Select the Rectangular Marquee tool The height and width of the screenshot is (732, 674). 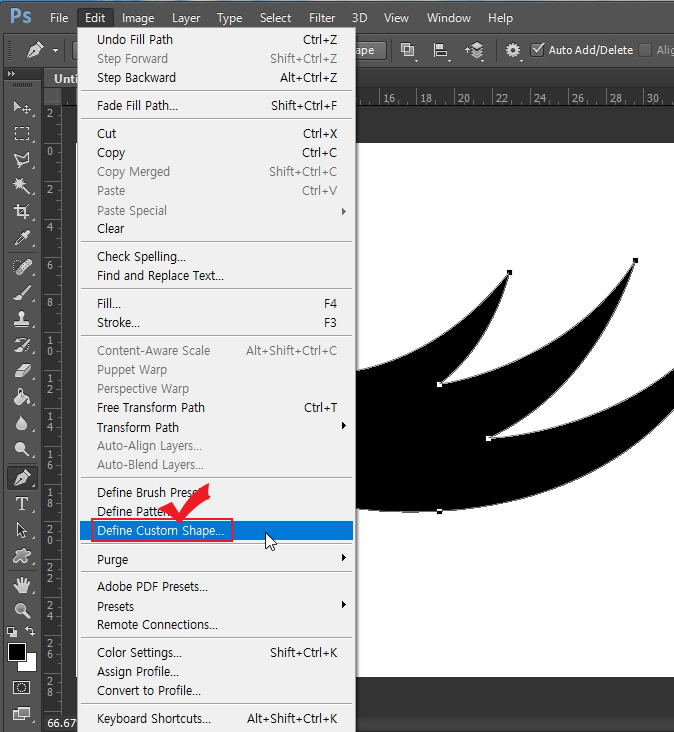click(21, 134)
